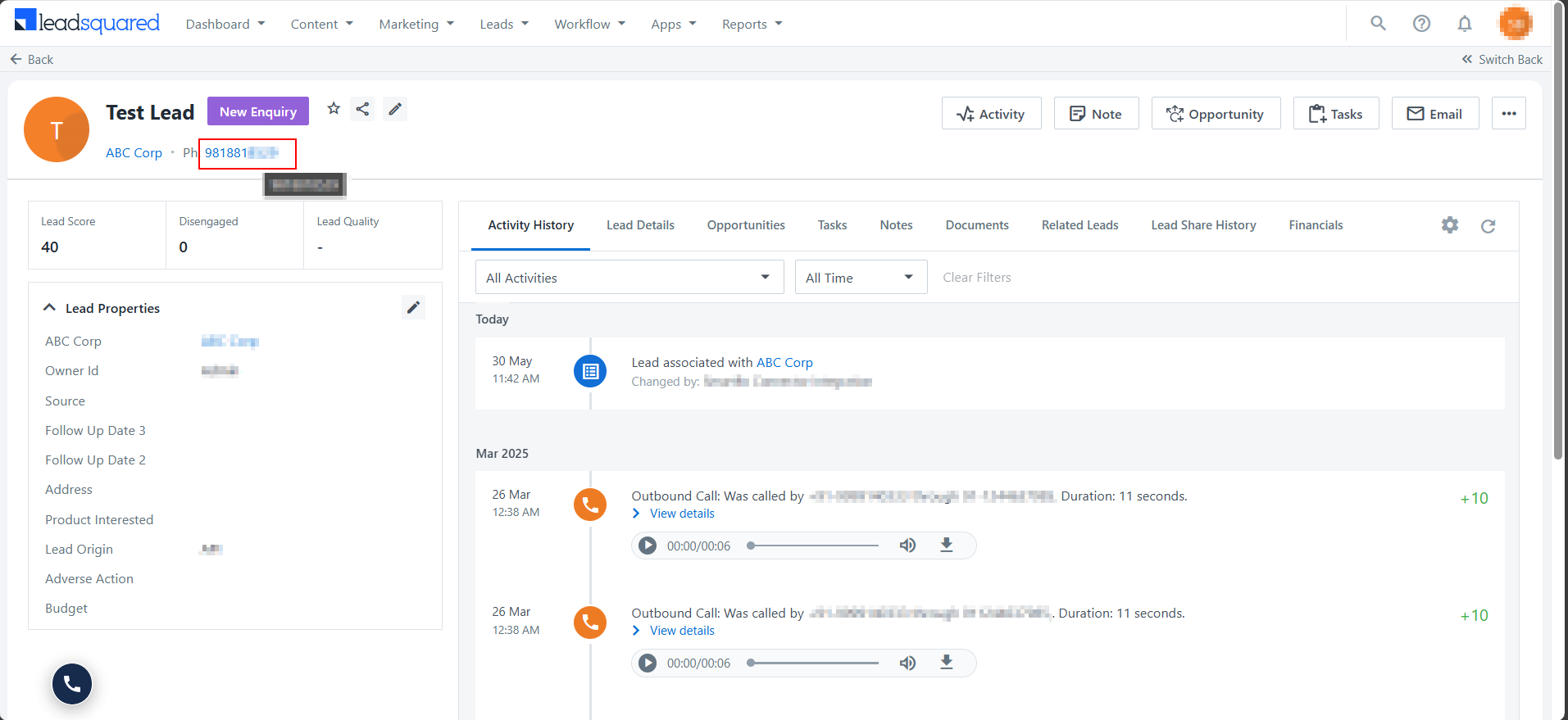Open the Workflow menu
Screen dimensions: 1568x720
click(x=590, y=24)
